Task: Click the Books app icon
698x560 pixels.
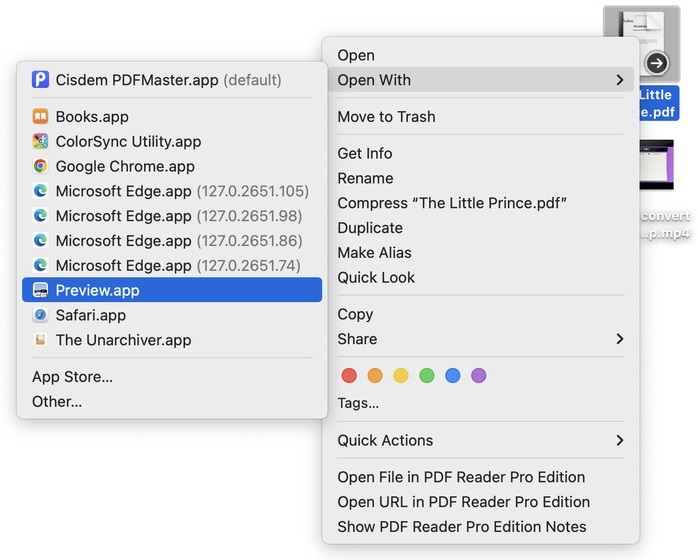Action: pyautogui.click(x=40, y=117)
